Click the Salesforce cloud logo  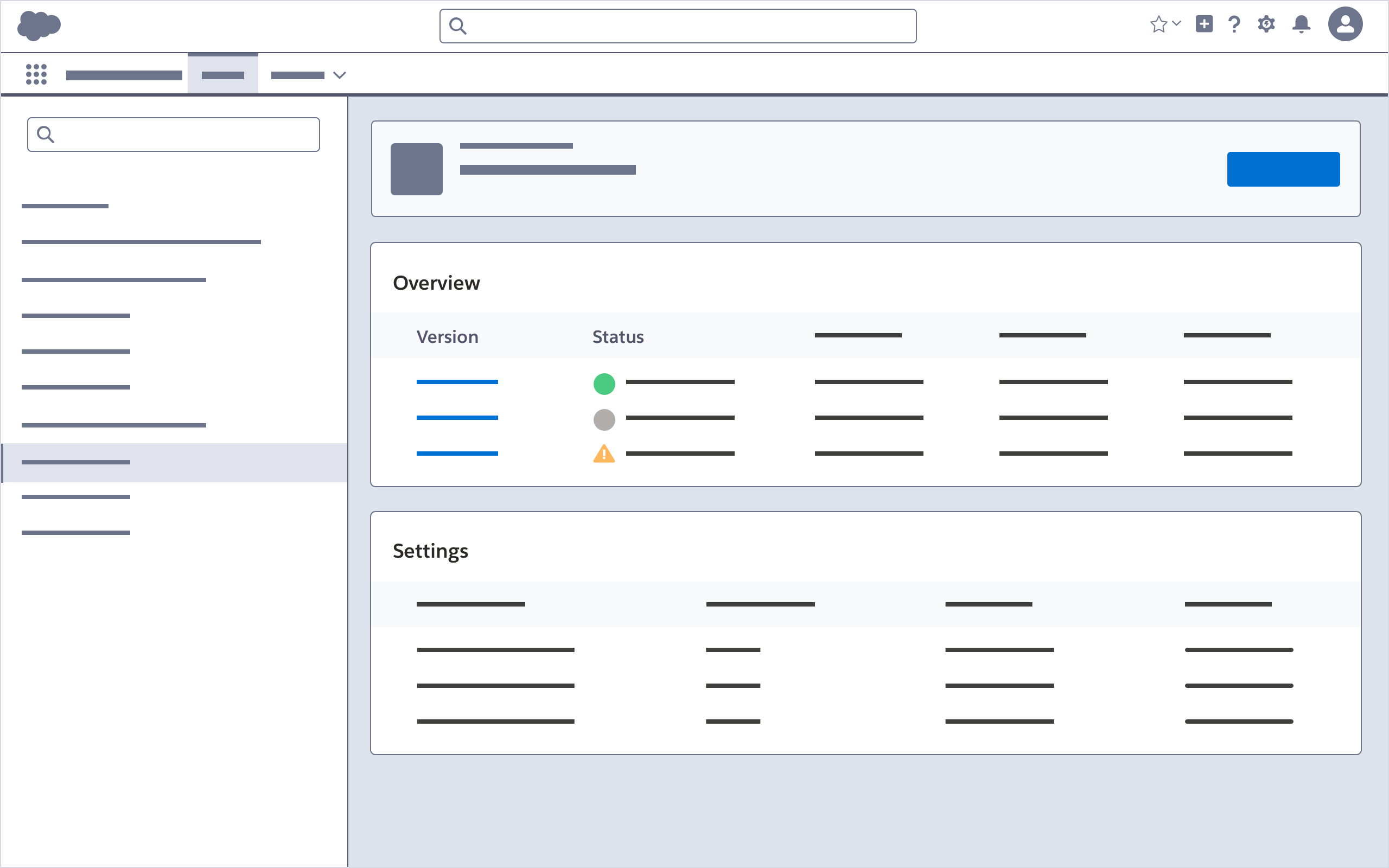(39, 25)
